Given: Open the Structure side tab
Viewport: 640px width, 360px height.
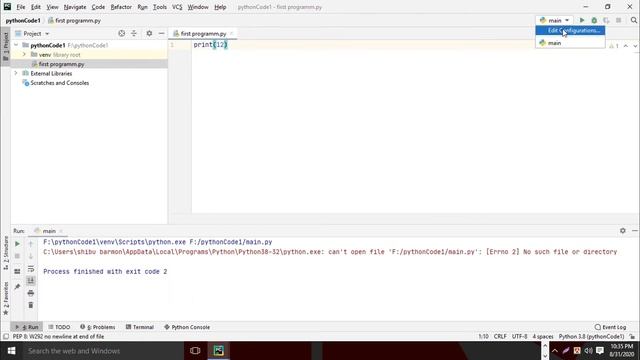Looking at the screenshot, I should tap(5, 252).
